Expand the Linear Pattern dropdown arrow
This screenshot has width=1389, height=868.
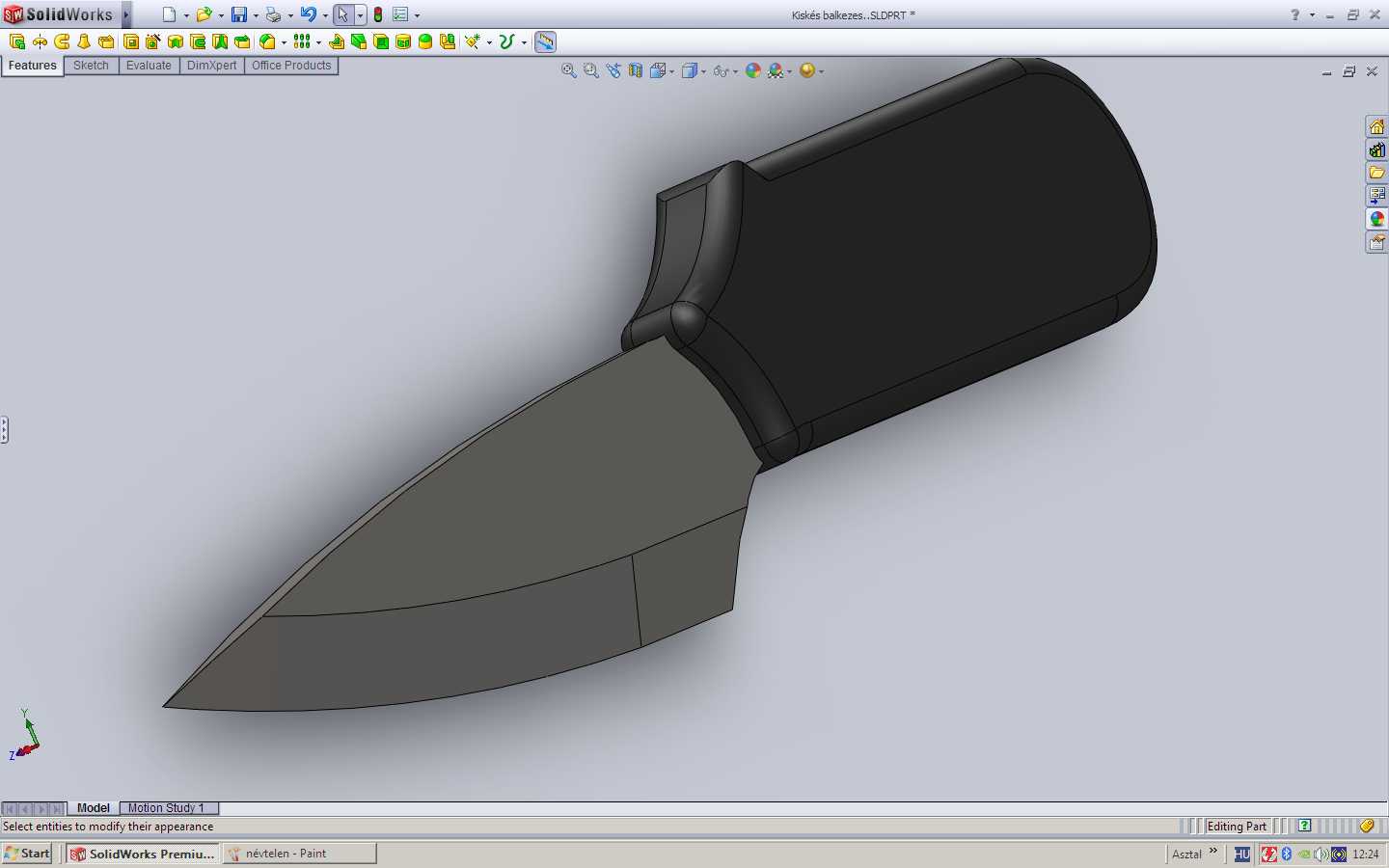318,42
